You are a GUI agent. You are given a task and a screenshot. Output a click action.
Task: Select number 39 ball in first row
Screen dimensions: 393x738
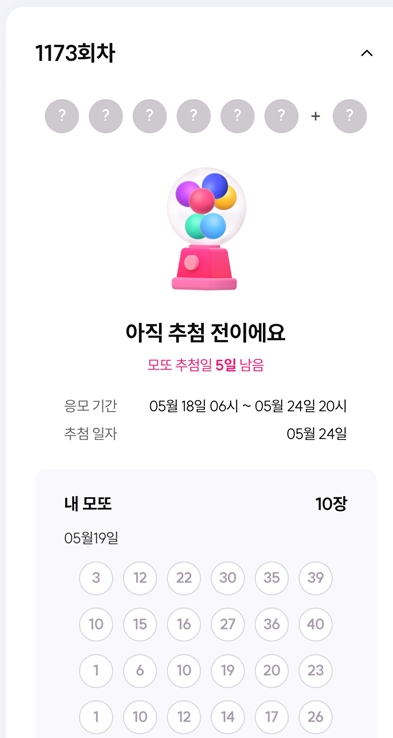coord(315,578)
